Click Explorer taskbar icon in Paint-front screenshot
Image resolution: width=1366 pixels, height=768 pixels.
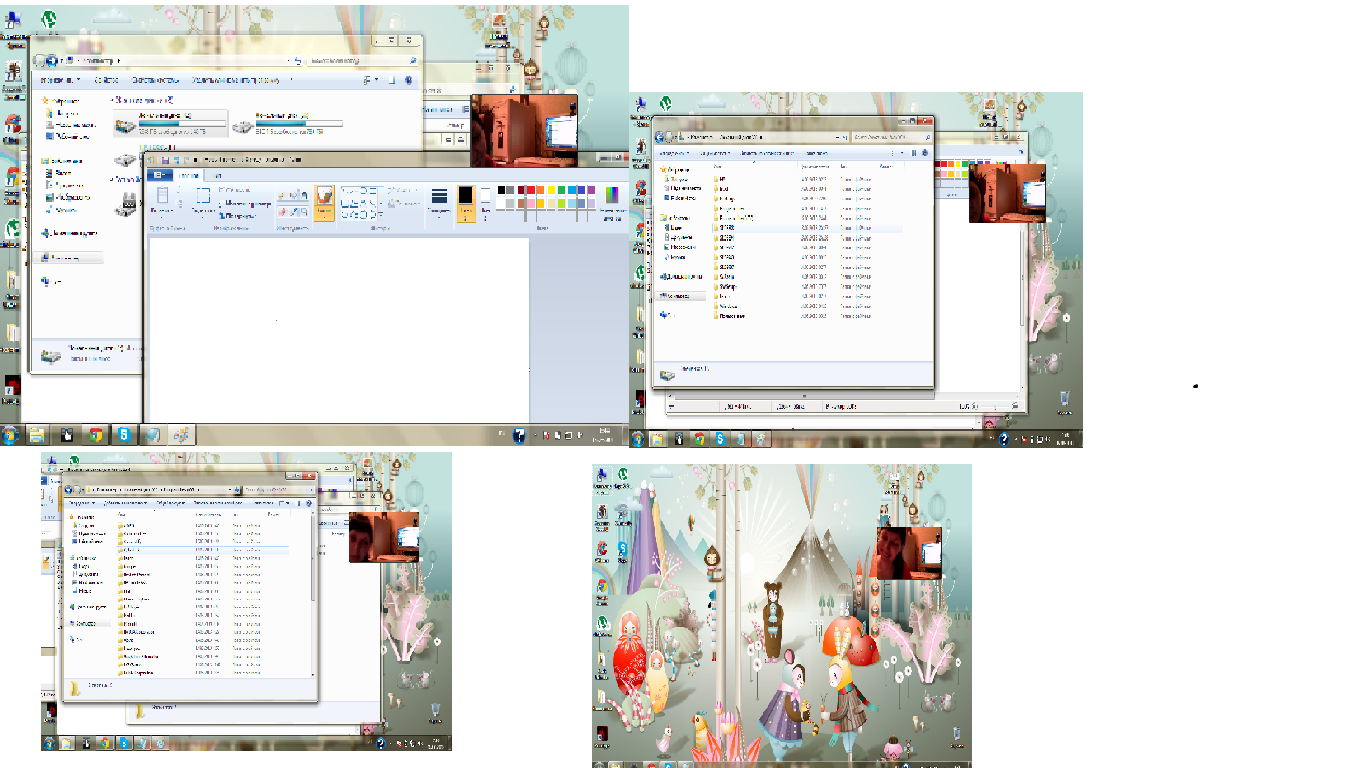point(38,435)
